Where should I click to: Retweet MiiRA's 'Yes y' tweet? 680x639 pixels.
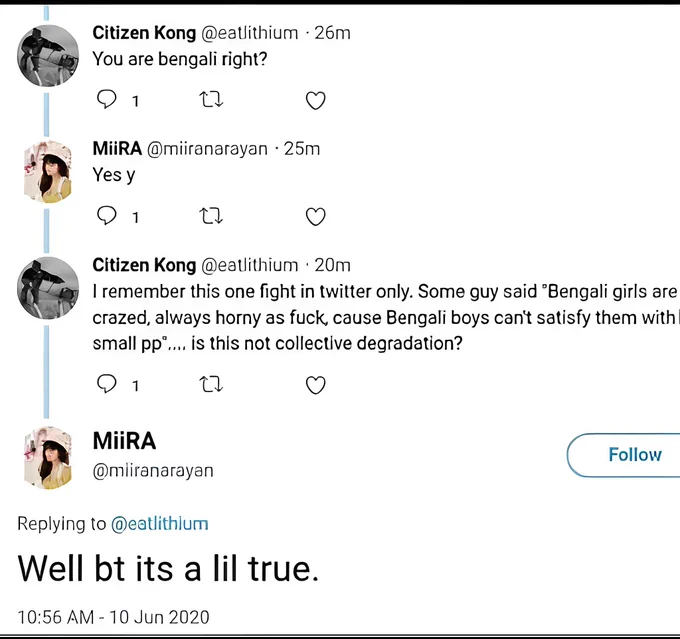click(x=211, y=216)
